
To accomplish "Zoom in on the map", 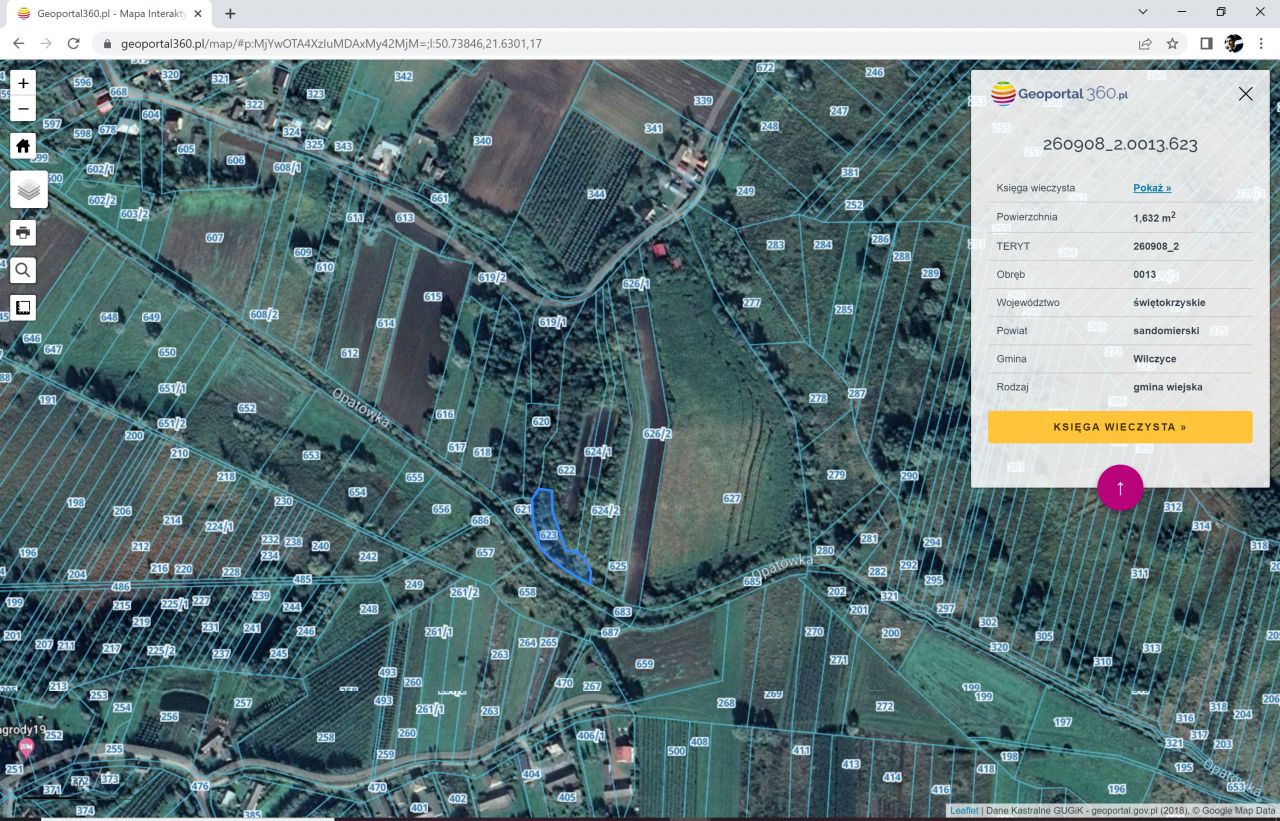I will click(23, 83).
